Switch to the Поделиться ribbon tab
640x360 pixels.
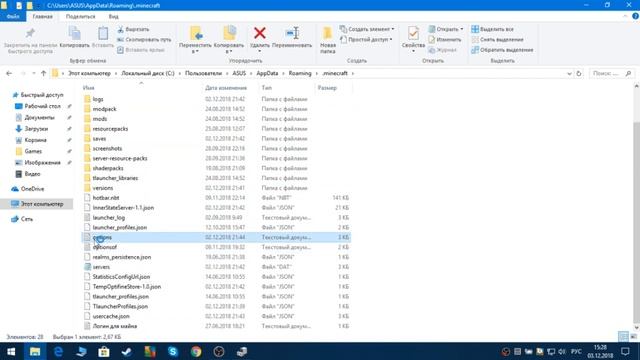click(x=80, y=16)
